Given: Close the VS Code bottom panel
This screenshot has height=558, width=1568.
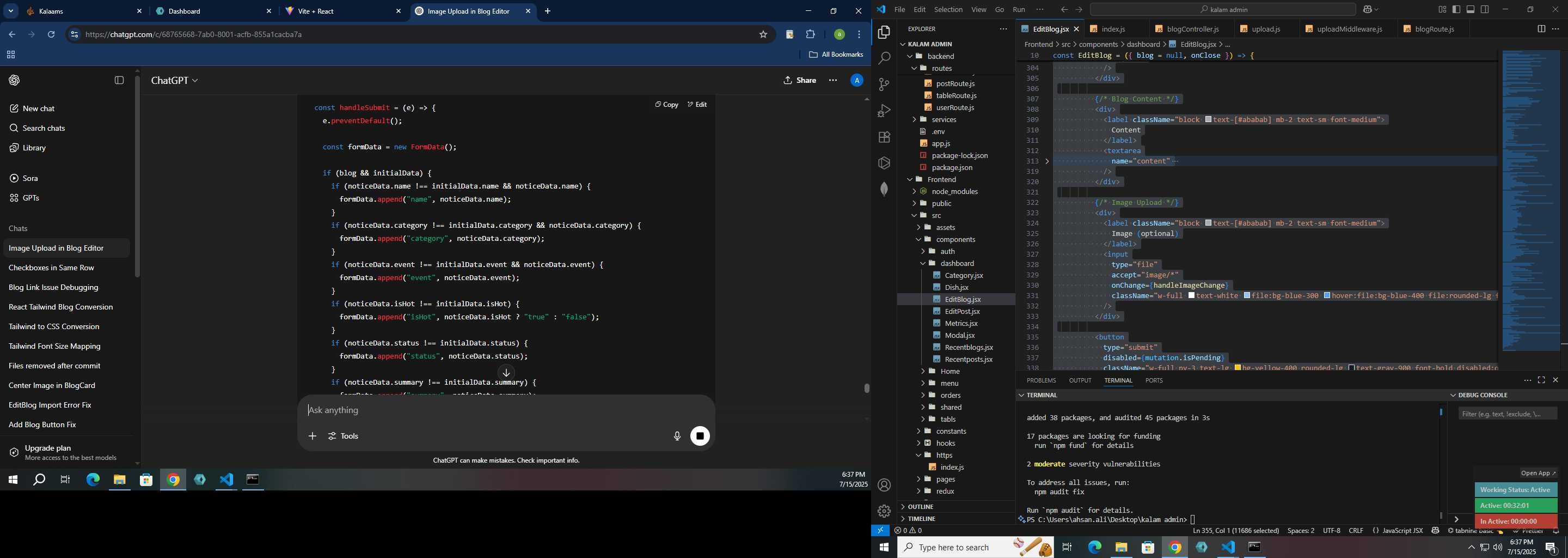Looking at the screenshot, I should pyautogui.click(x=1555, y=380).
